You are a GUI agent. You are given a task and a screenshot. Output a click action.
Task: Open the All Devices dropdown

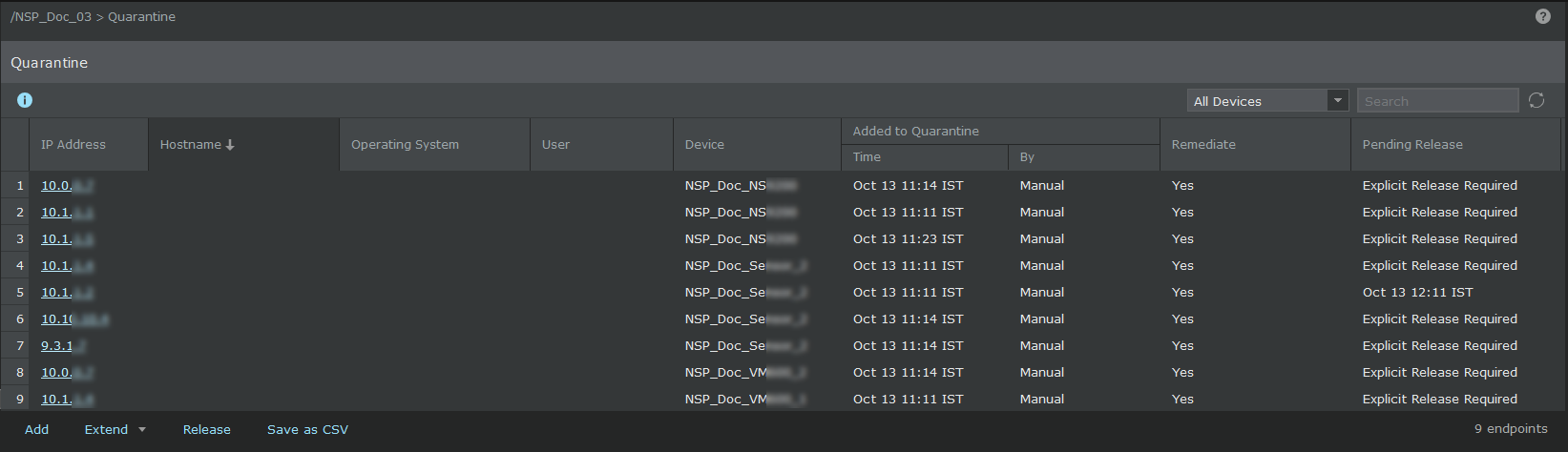1267,100
